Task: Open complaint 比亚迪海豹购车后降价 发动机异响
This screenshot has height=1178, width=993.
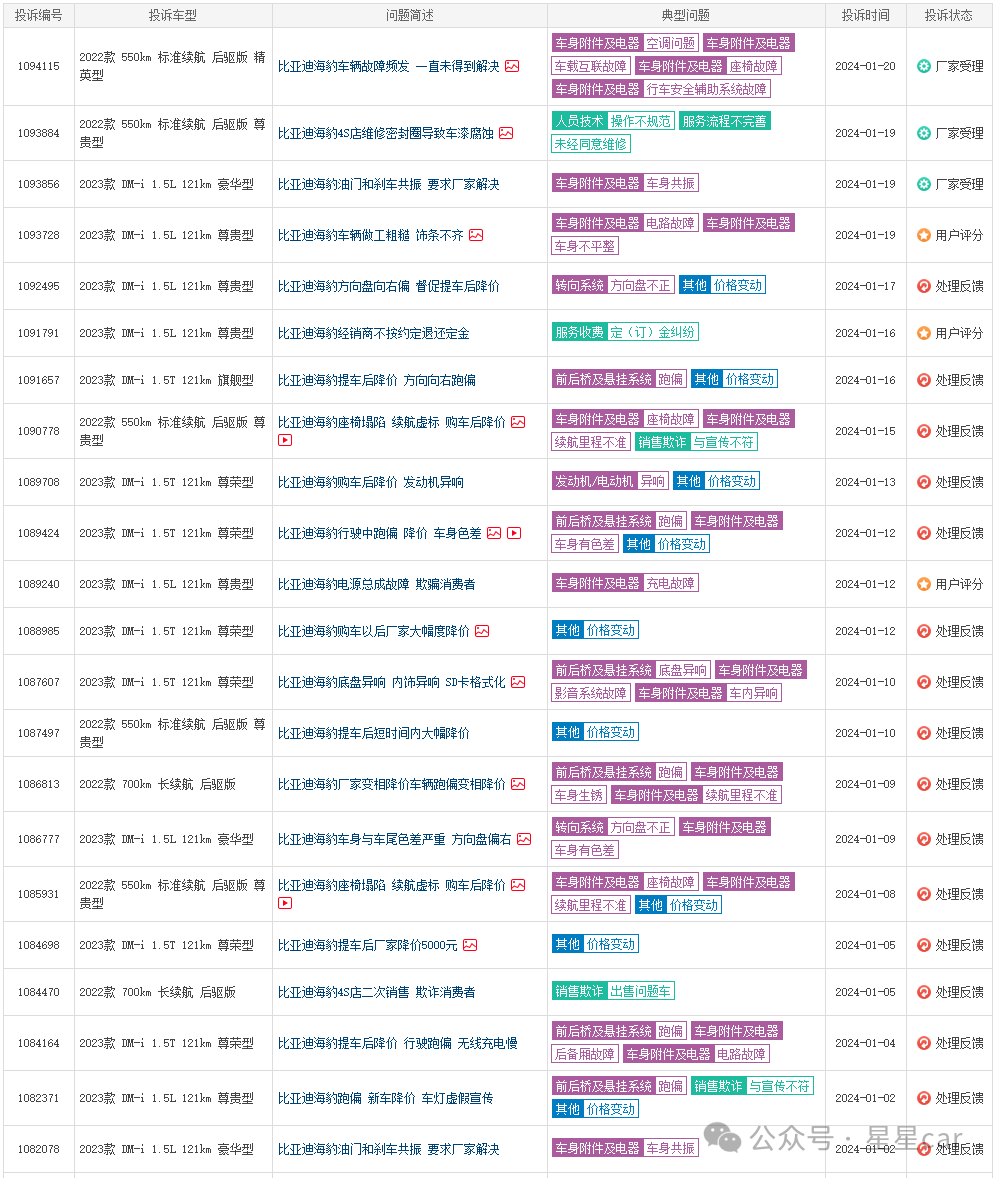Action: pyautogui.click(x=370, y=482)
